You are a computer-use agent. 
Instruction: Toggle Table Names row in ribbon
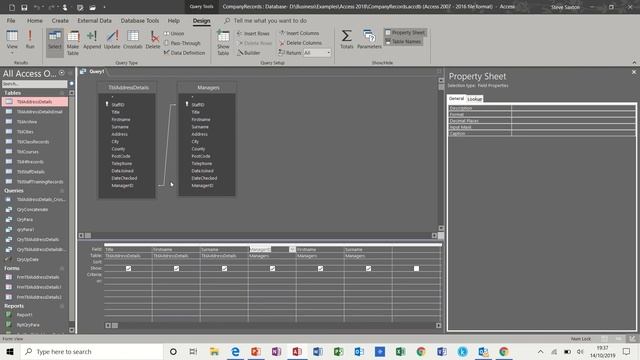point(403,42)
